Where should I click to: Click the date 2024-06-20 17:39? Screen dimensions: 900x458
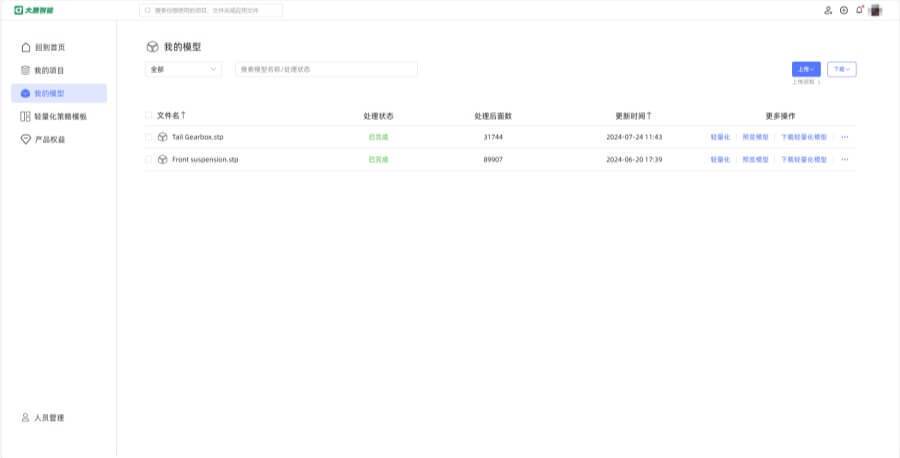tap(634, 160)
